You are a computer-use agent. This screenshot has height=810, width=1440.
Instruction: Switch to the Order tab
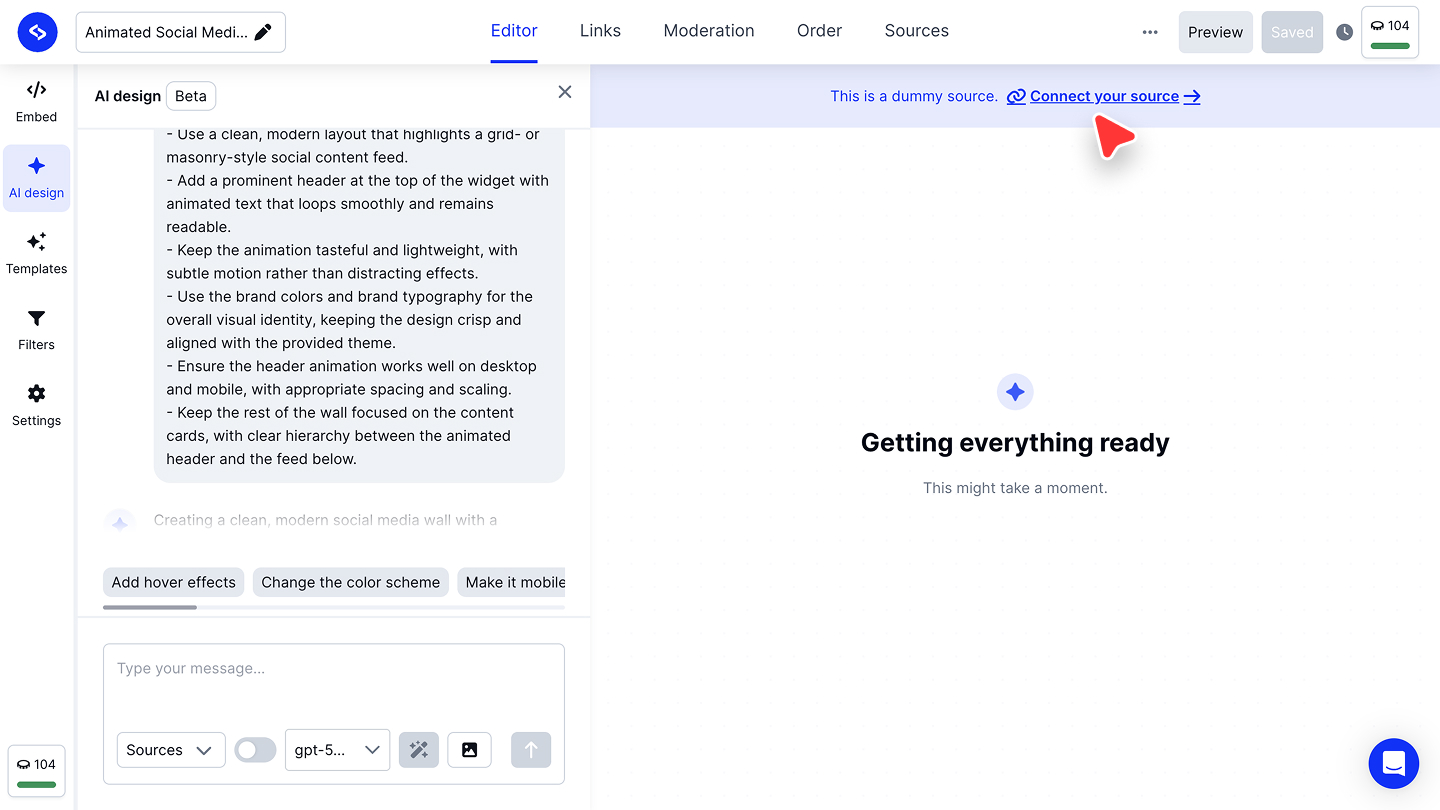819,31
